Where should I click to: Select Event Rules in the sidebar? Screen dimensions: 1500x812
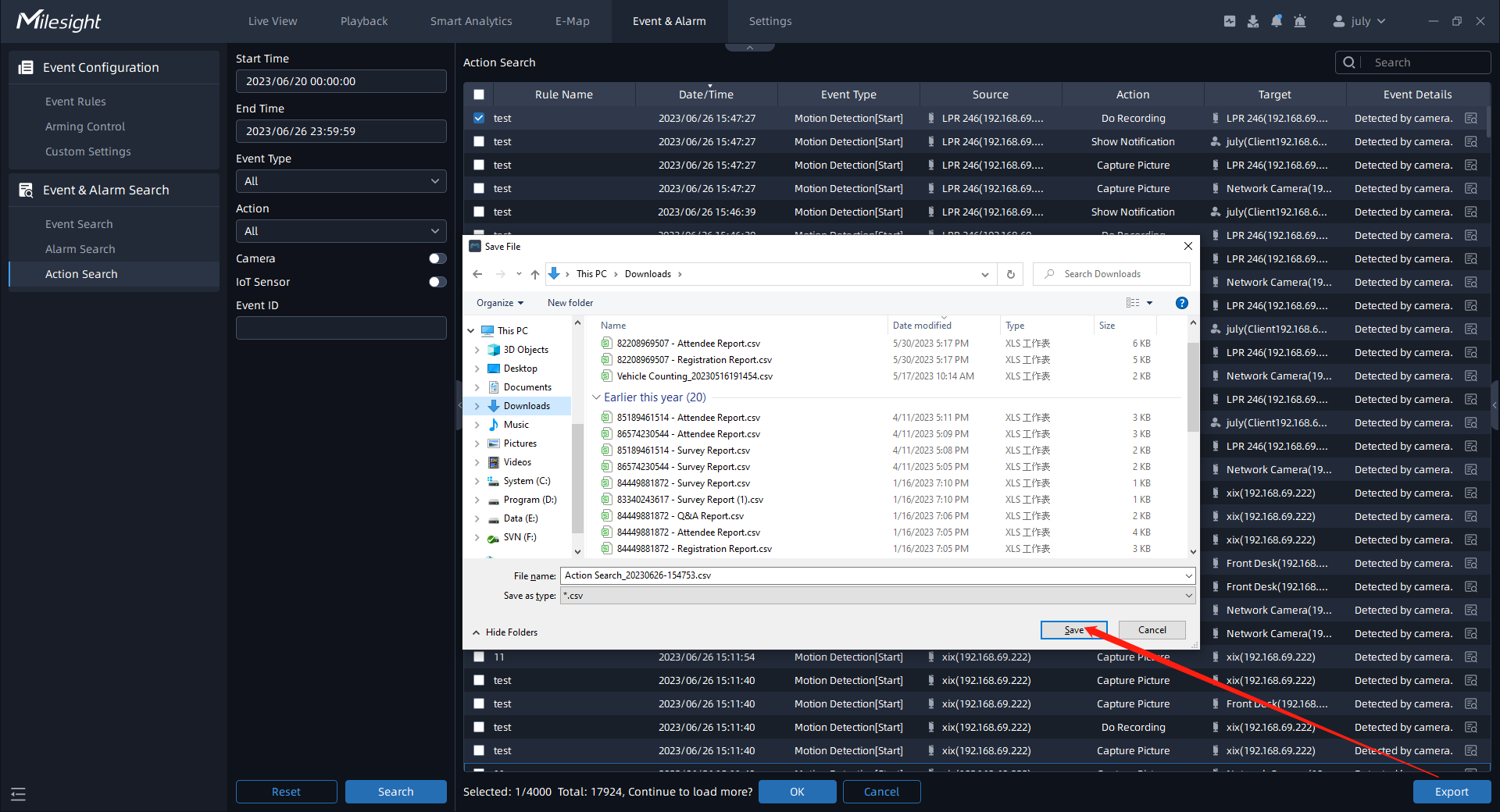[76, 101]
